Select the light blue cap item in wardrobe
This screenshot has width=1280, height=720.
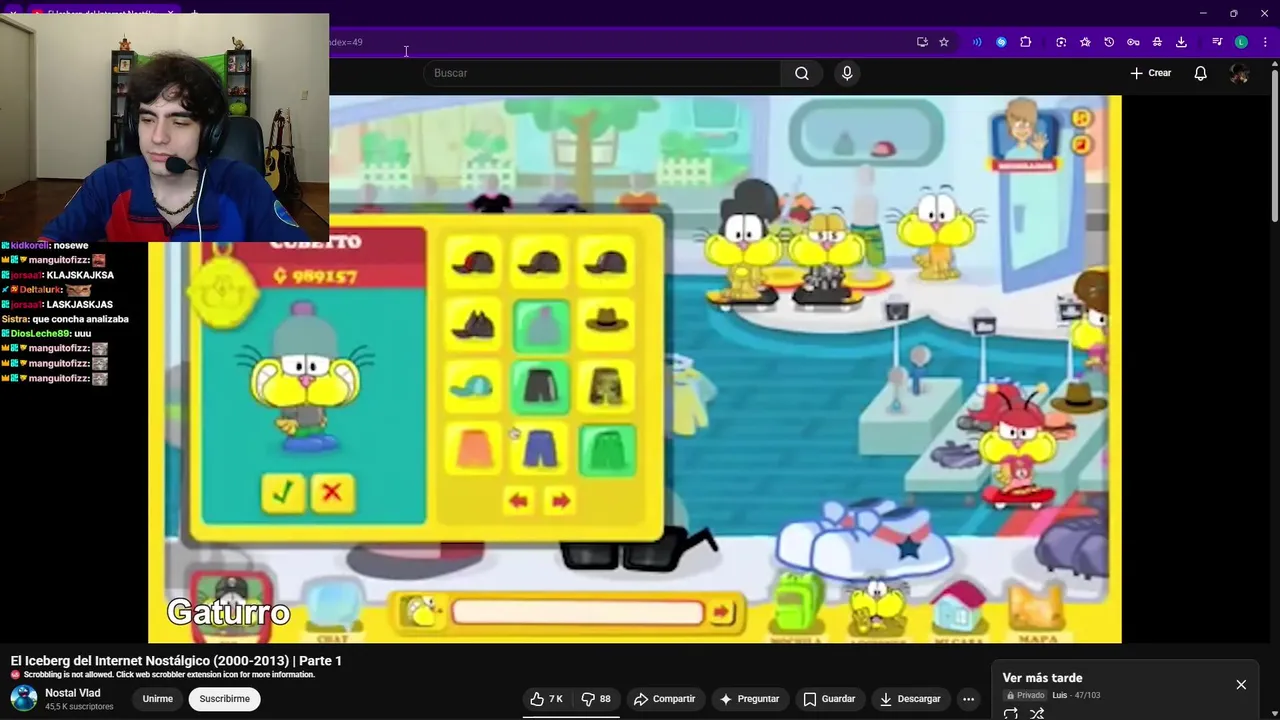pos(471,386)
